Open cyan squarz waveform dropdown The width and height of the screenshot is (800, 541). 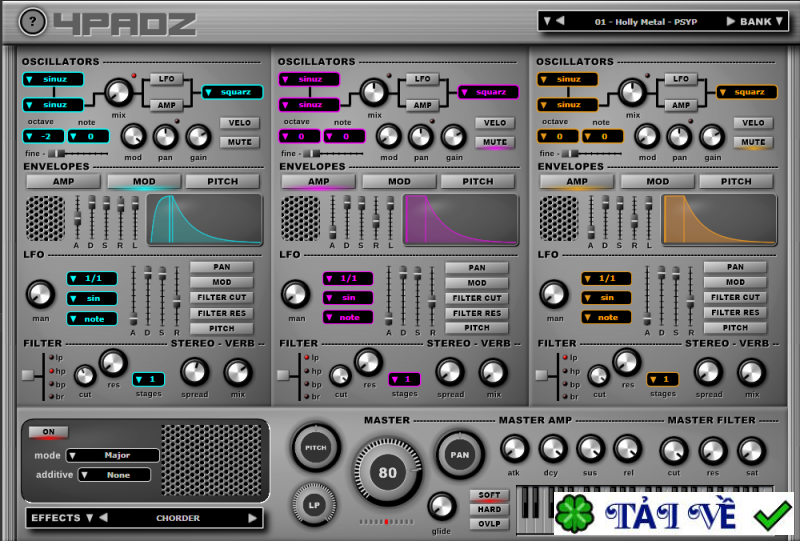point(233,92)
